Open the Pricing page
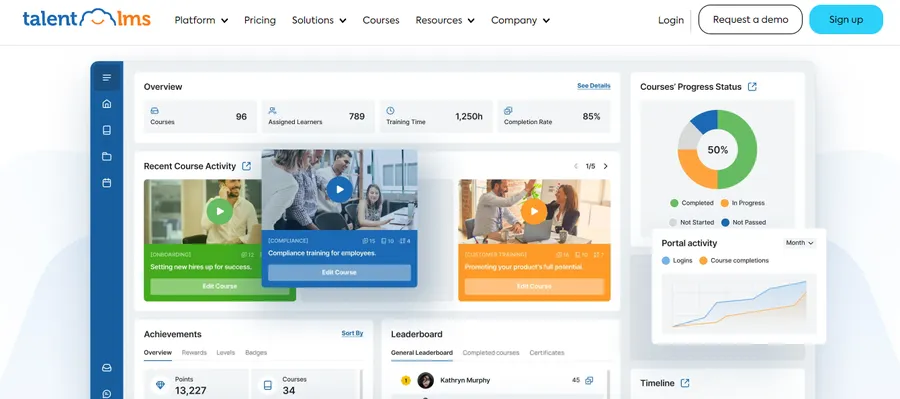The image size is (900, 399). point(260,20)
